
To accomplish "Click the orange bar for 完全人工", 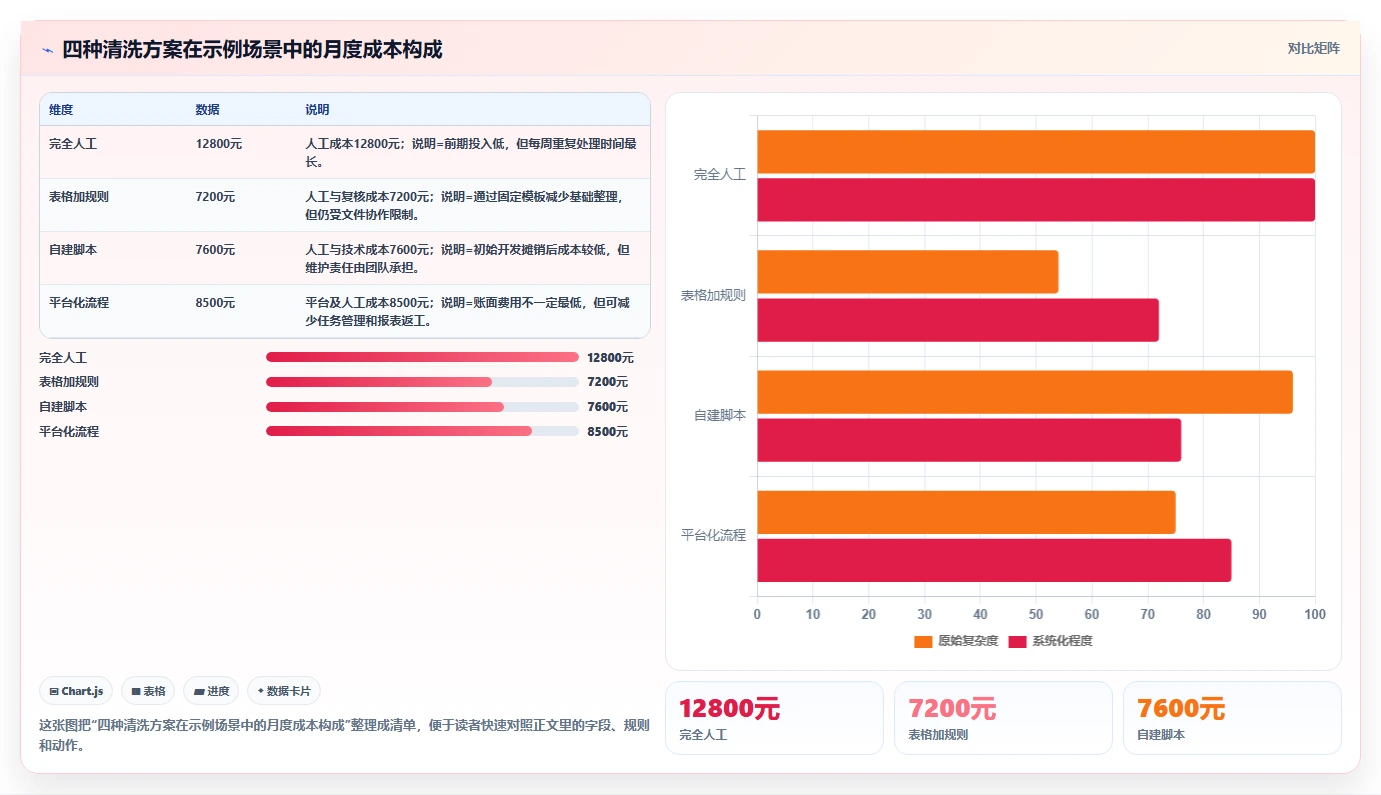I will pos(1036,152).
